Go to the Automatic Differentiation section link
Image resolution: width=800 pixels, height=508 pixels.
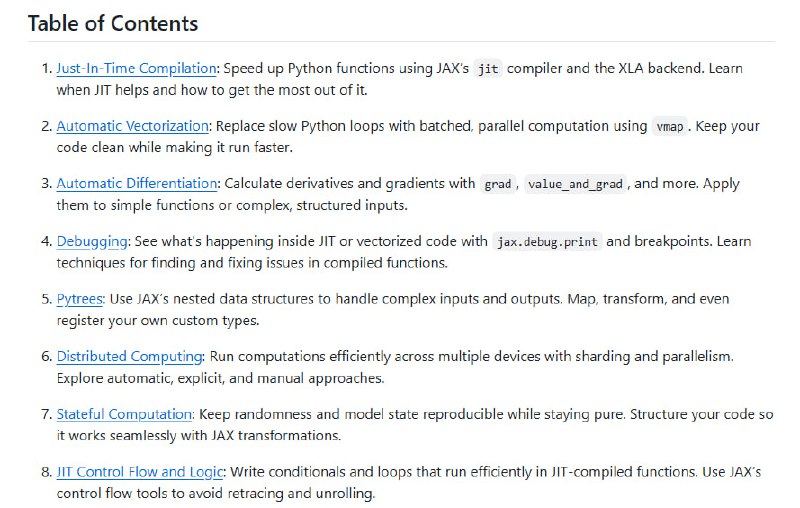[x=137, y=183]
